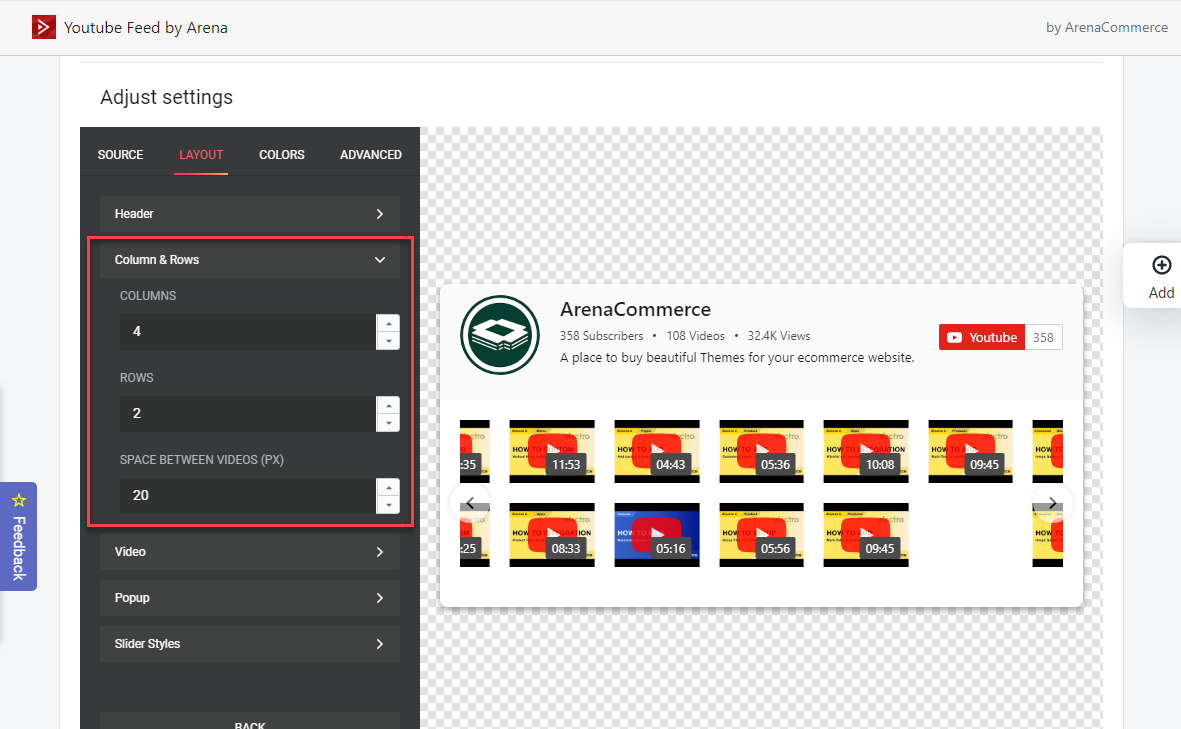This screenshot has width=1181, height=729.
Task: Open the COLORS tab
Action: click(282, 154)
